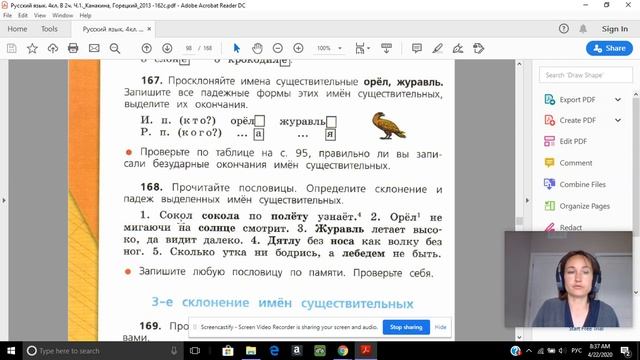Switch to the Tools tab
This screenshot has width=640, height=360.
click(49, 29)
